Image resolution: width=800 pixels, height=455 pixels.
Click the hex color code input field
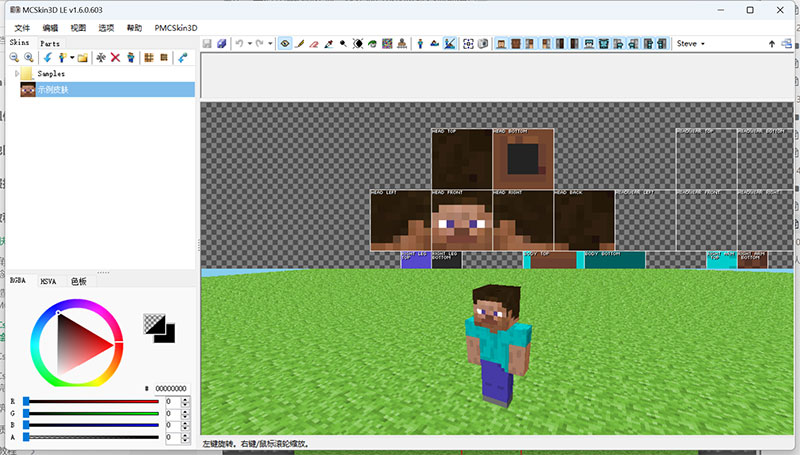[170, 388]
